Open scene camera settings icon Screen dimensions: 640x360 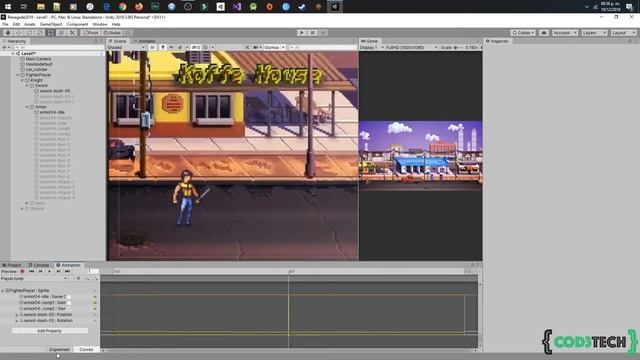point(257,48)
